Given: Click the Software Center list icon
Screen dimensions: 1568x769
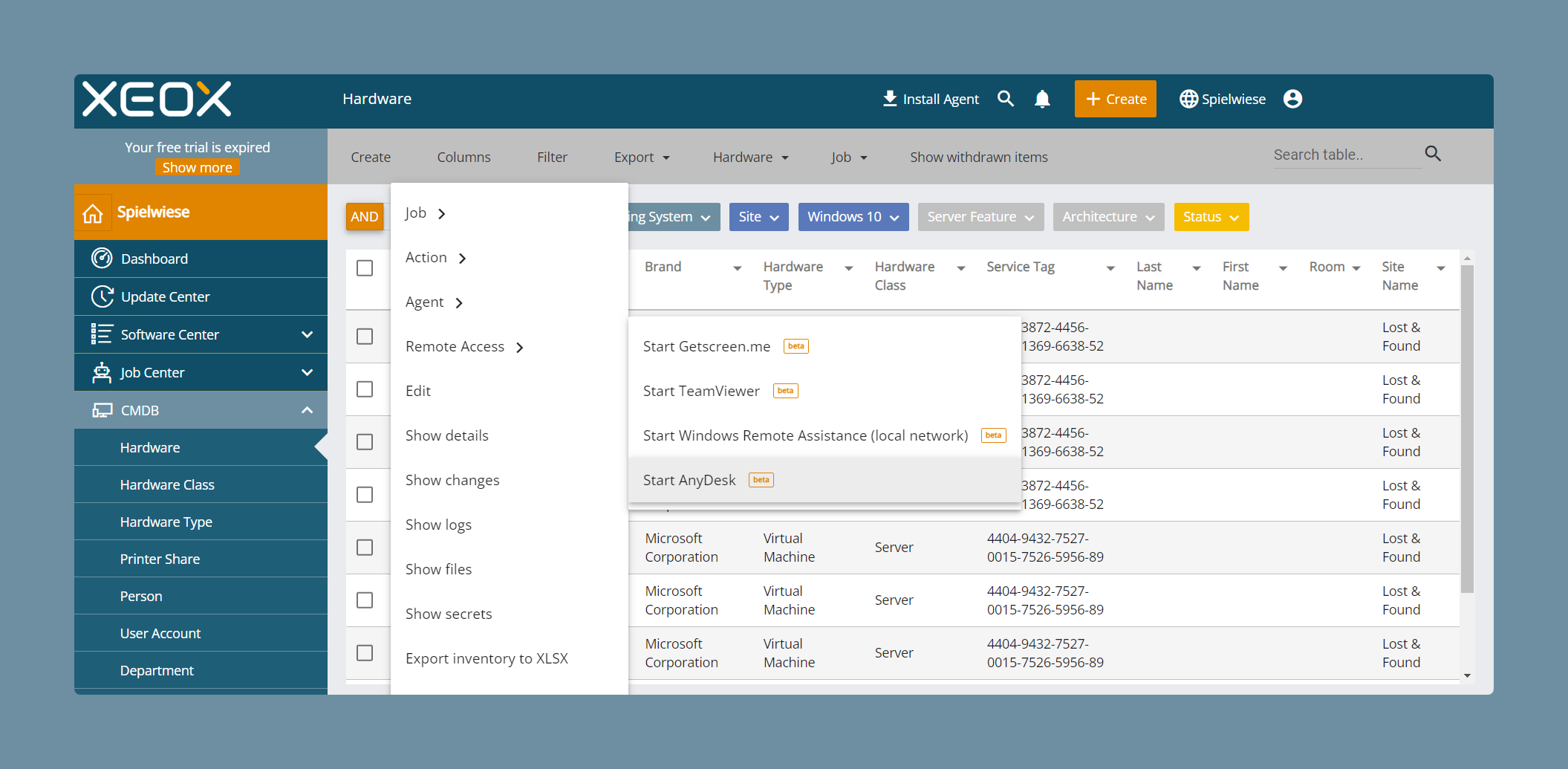Looking at the screenshot, I should (102, 334).
